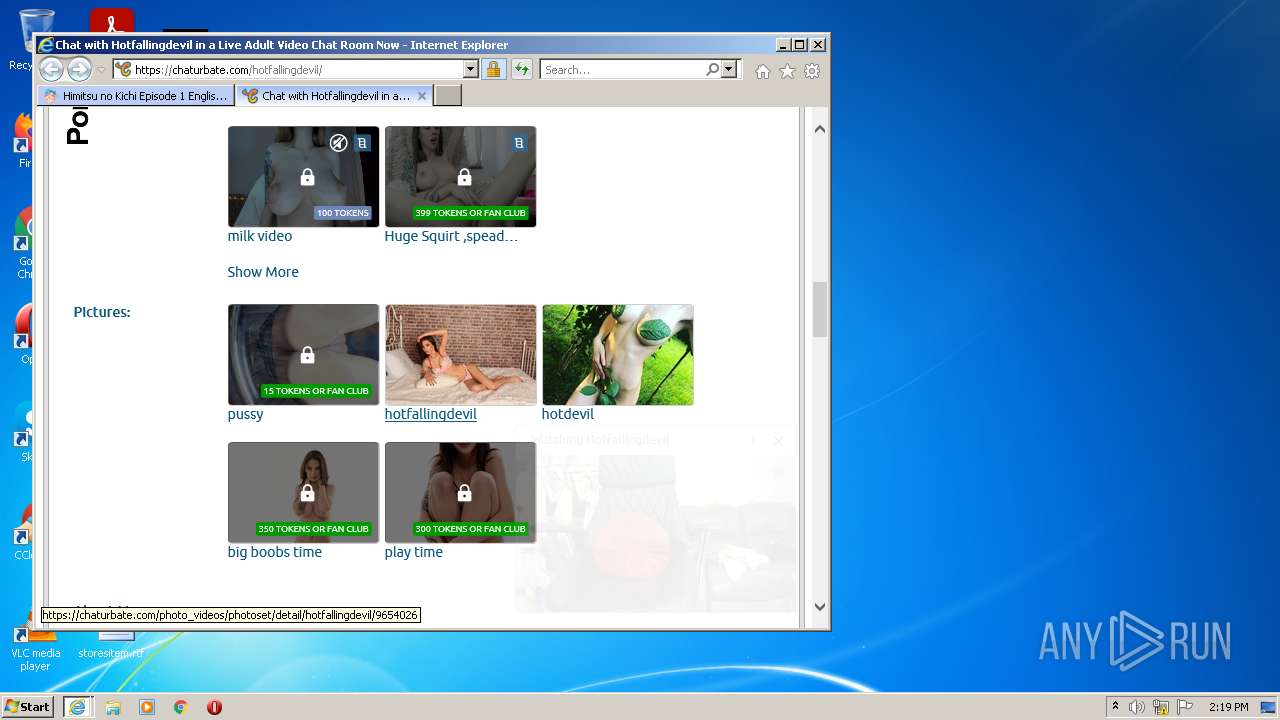The width and height of the screenshot is (1280, 720).
Task: Open the File Explorer taskbar icon
Action: [x=113, y=707]
